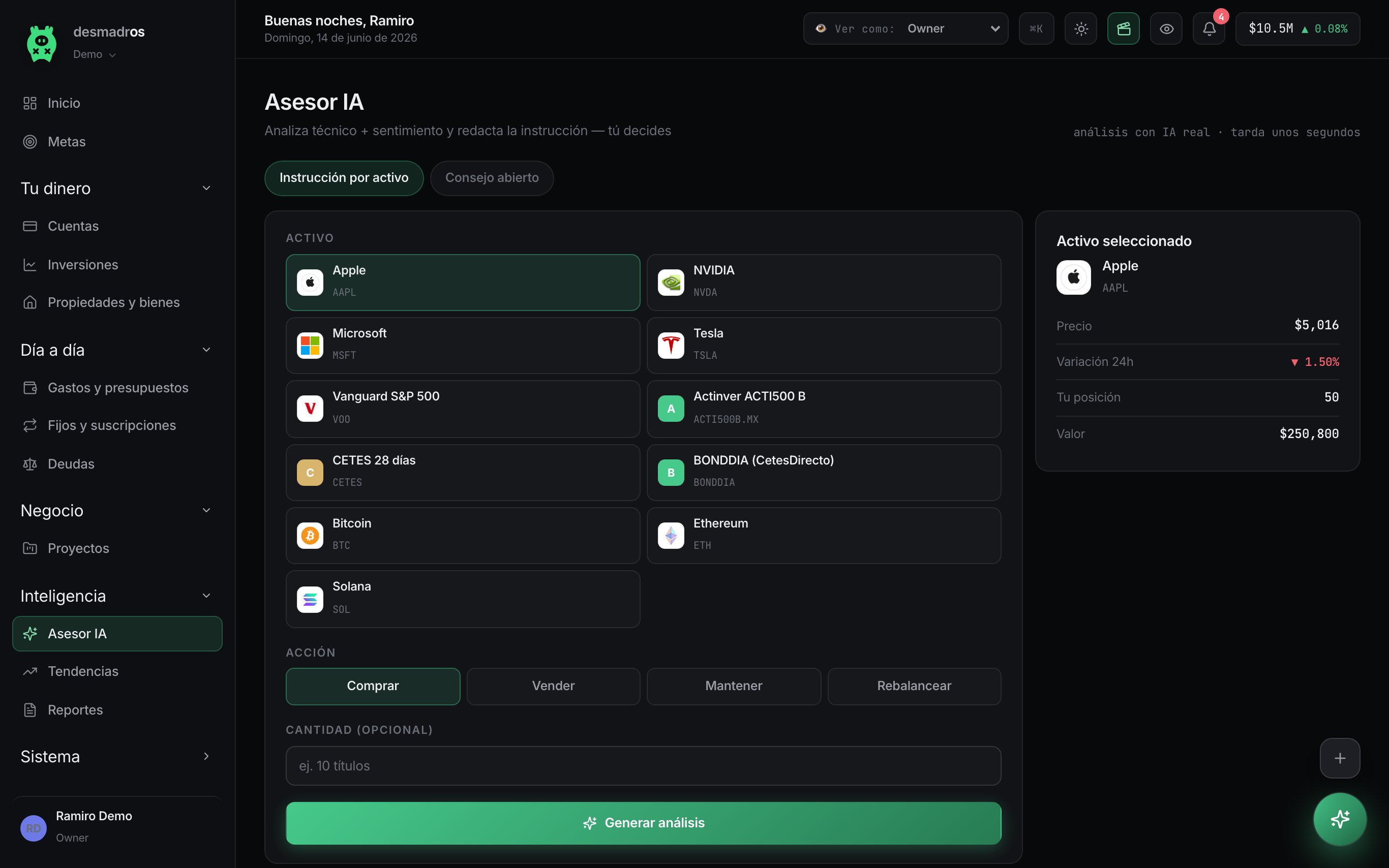Open the floating AI sparkle assistant button

1340,819
